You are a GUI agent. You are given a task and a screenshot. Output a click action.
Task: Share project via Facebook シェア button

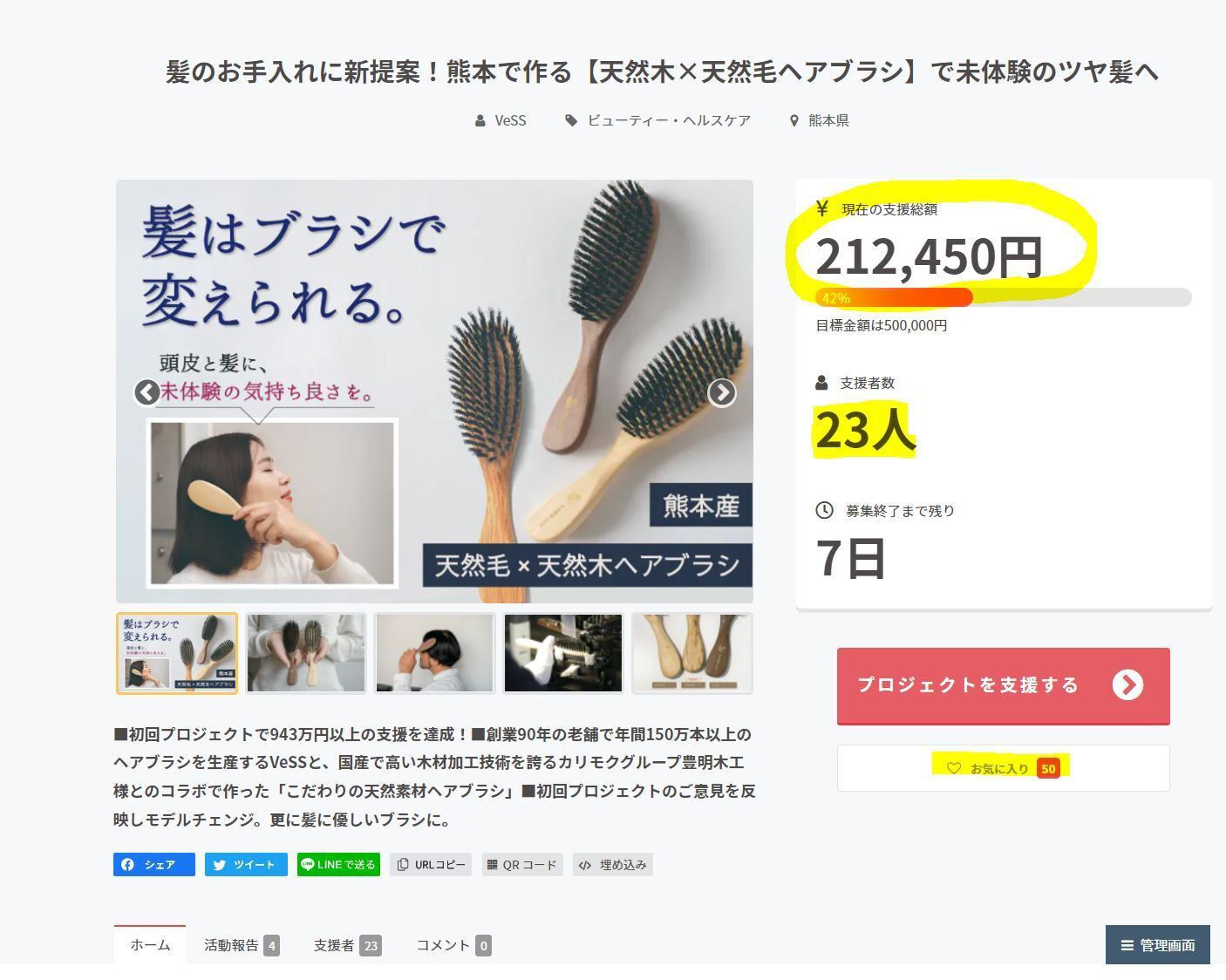pyautogui.click(x=154, y=865)
